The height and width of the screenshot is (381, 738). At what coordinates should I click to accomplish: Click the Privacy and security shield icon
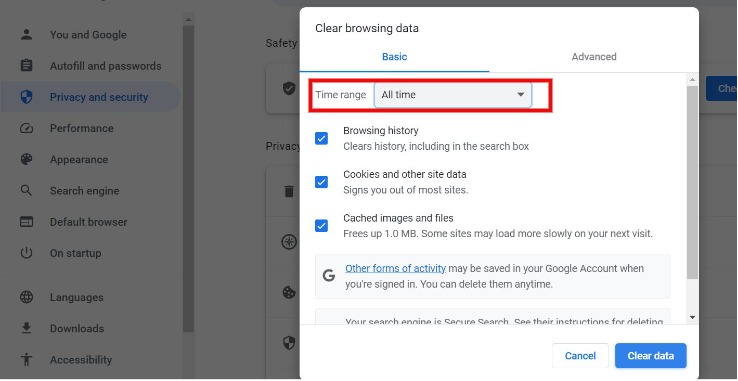coord(26,97)
